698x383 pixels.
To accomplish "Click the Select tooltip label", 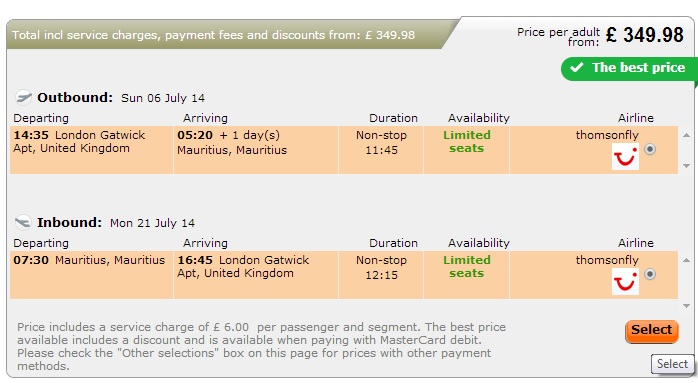I will tap(672, 364).
